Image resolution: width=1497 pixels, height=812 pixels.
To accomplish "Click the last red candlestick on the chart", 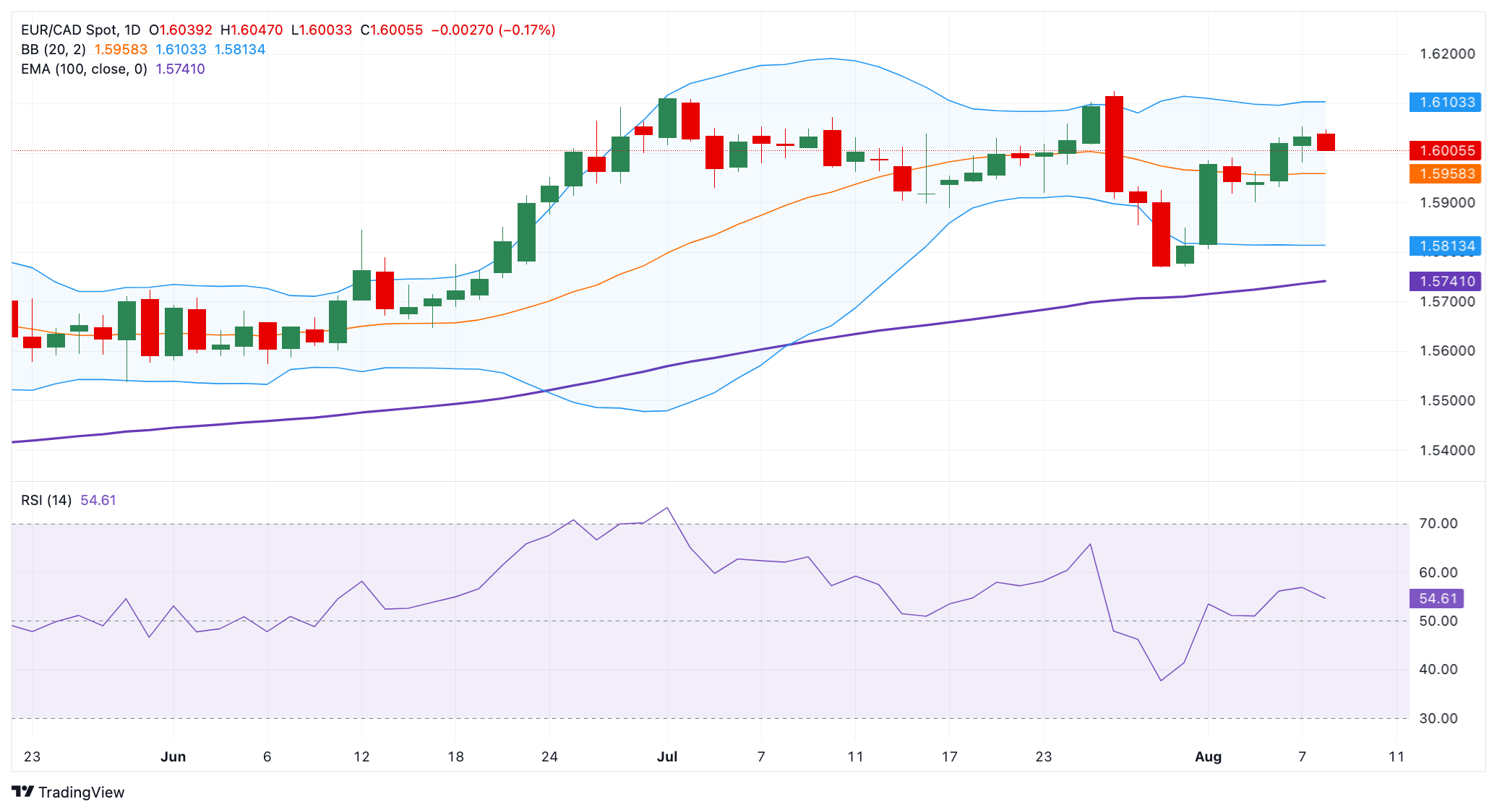I will click(1326, 142).
